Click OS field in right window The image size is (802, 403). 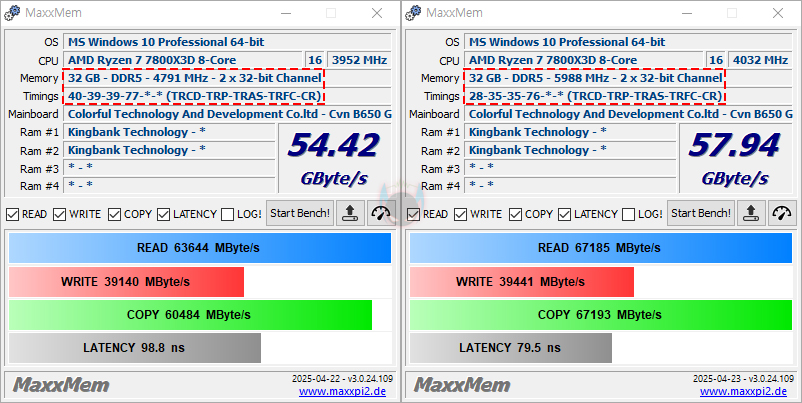628,42
